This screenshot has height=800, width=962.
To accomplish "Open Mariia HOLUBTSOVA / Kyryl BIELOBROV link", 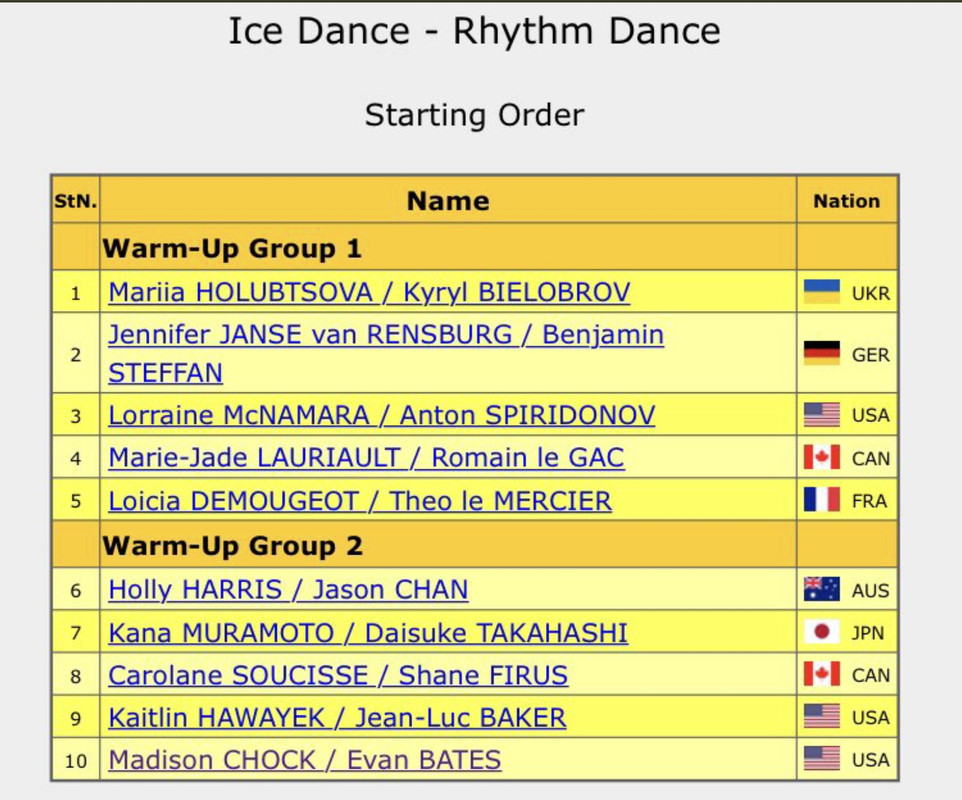I will tap(369, 292).
